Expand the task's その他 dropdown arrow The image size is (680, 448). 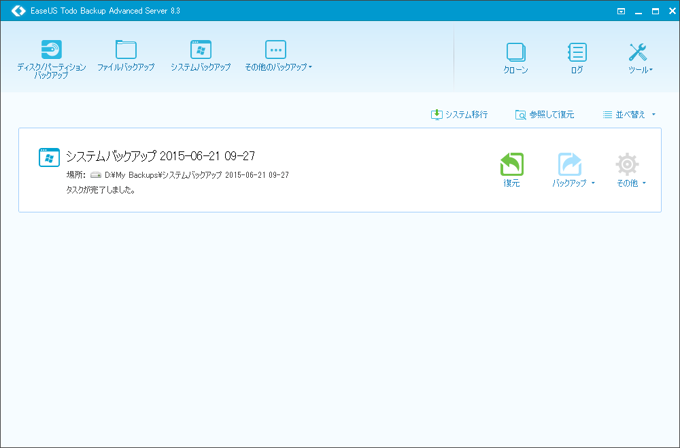pos(644,183)
